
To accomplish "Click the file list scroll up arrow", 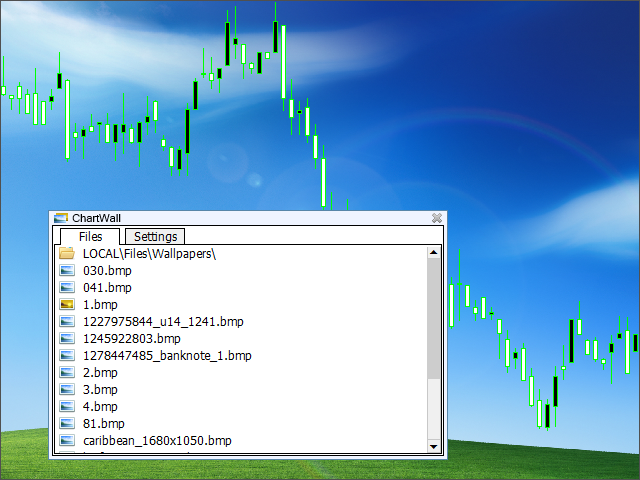I will 433,252.
